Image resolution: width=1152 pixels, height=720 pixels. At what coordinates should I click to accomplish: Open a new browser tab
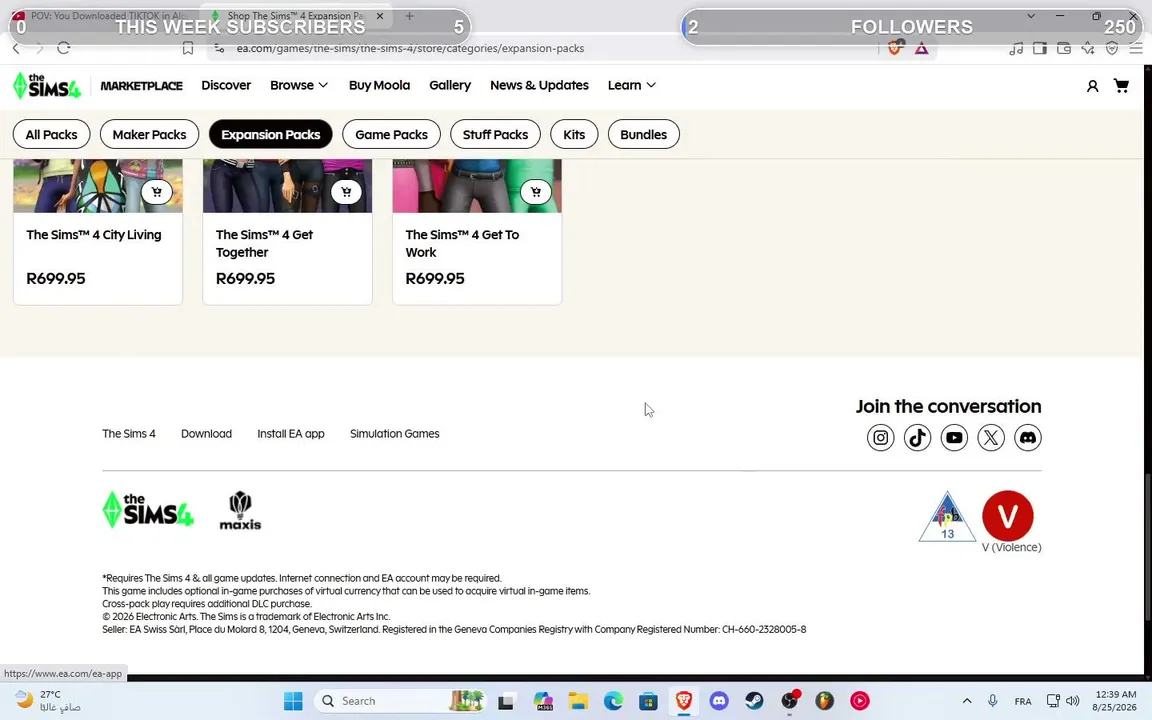click(x=409, y=15)
